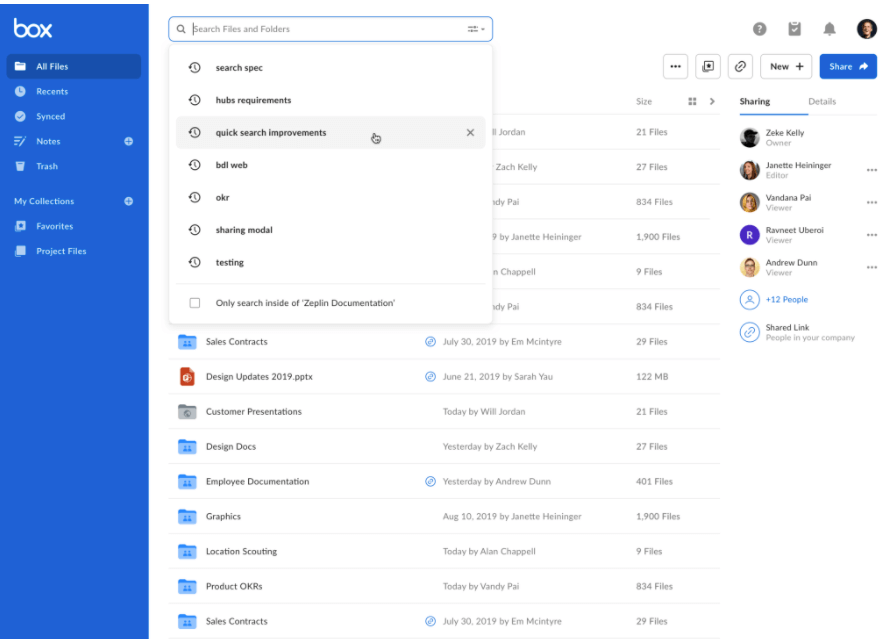Click the copy shared link icon button
The image size is (880, 639).
point(740,66)
